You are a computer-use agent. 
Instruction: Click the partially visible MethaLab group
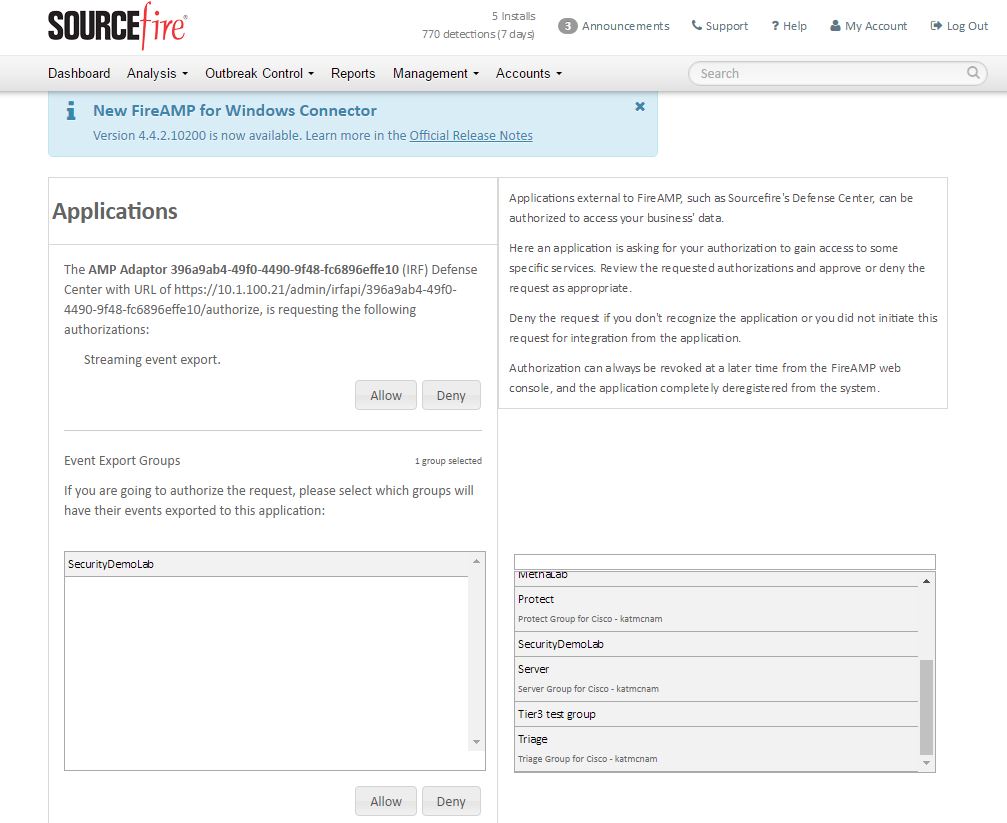tap(717, 578)
